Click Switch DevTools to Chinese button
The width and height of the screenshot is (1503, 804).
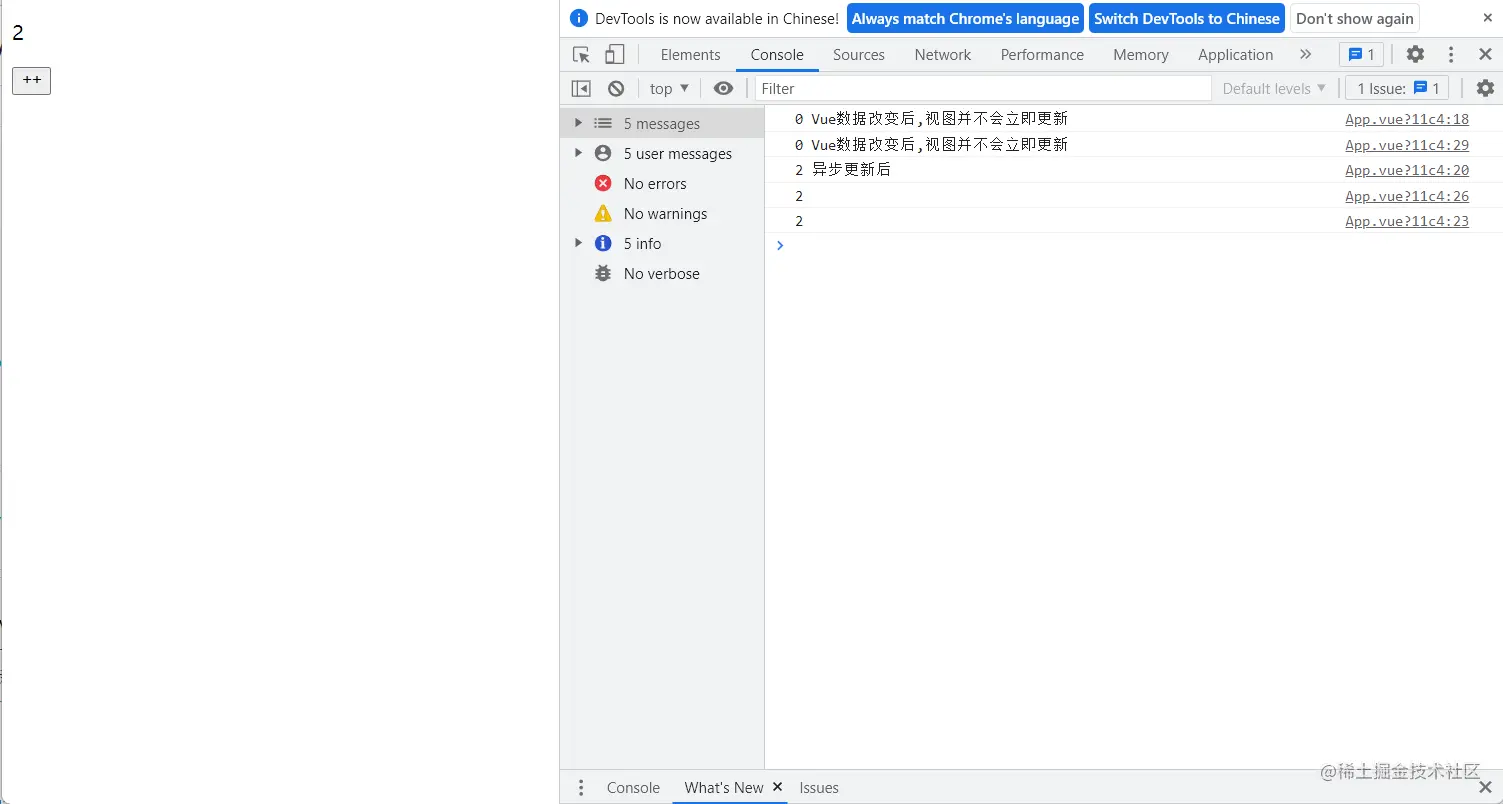(x=1187, y=18)
